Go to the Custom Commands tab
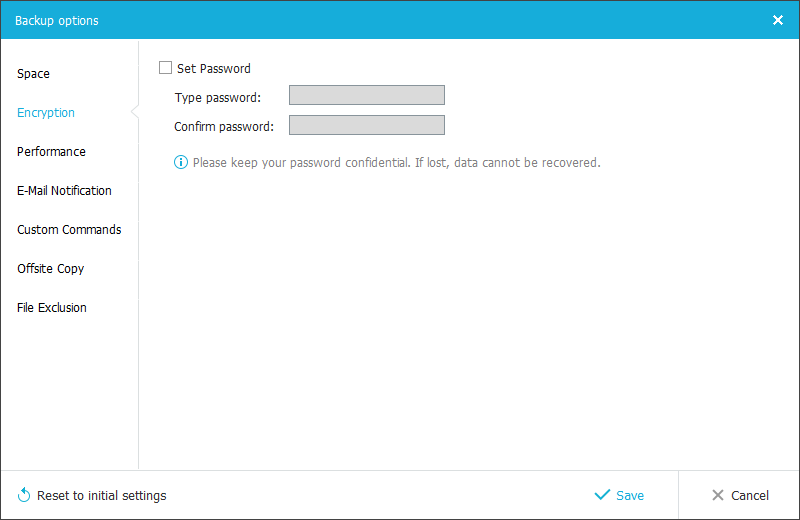This screenshot has height=520, width=800. (x=69, y=230)
